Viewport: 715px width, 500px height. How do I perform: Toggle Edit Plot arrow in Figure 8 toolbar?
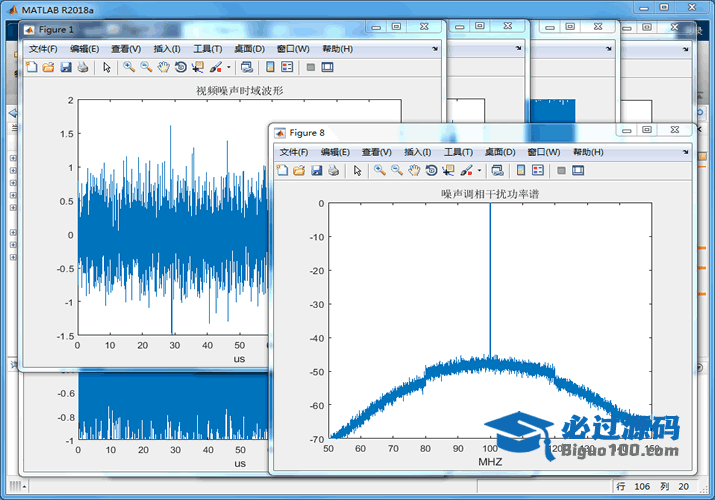[357, 171]
